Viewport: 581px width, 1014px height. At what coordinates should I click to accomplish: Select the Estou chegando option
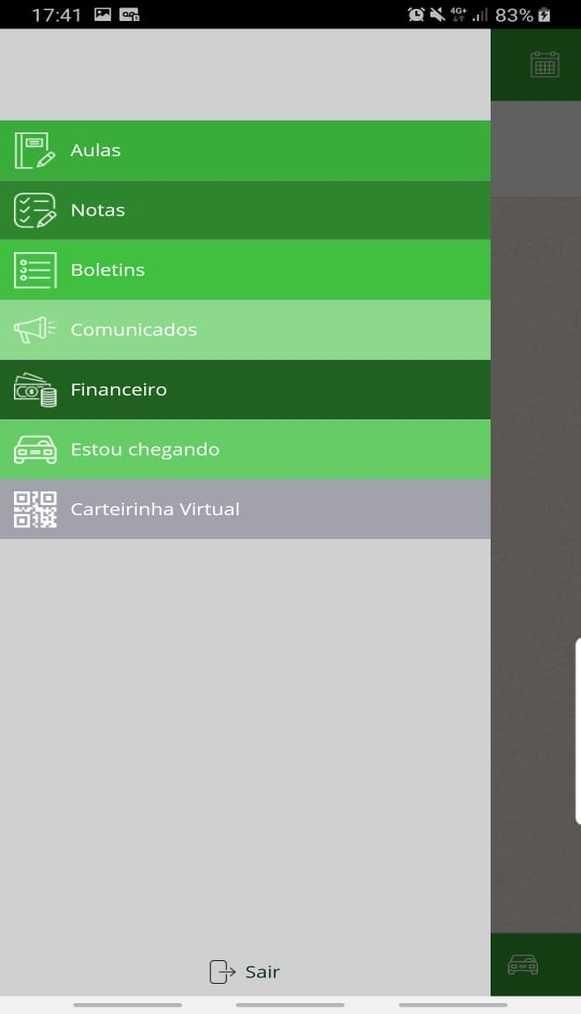pyautogui.click(x=245, y=449)
